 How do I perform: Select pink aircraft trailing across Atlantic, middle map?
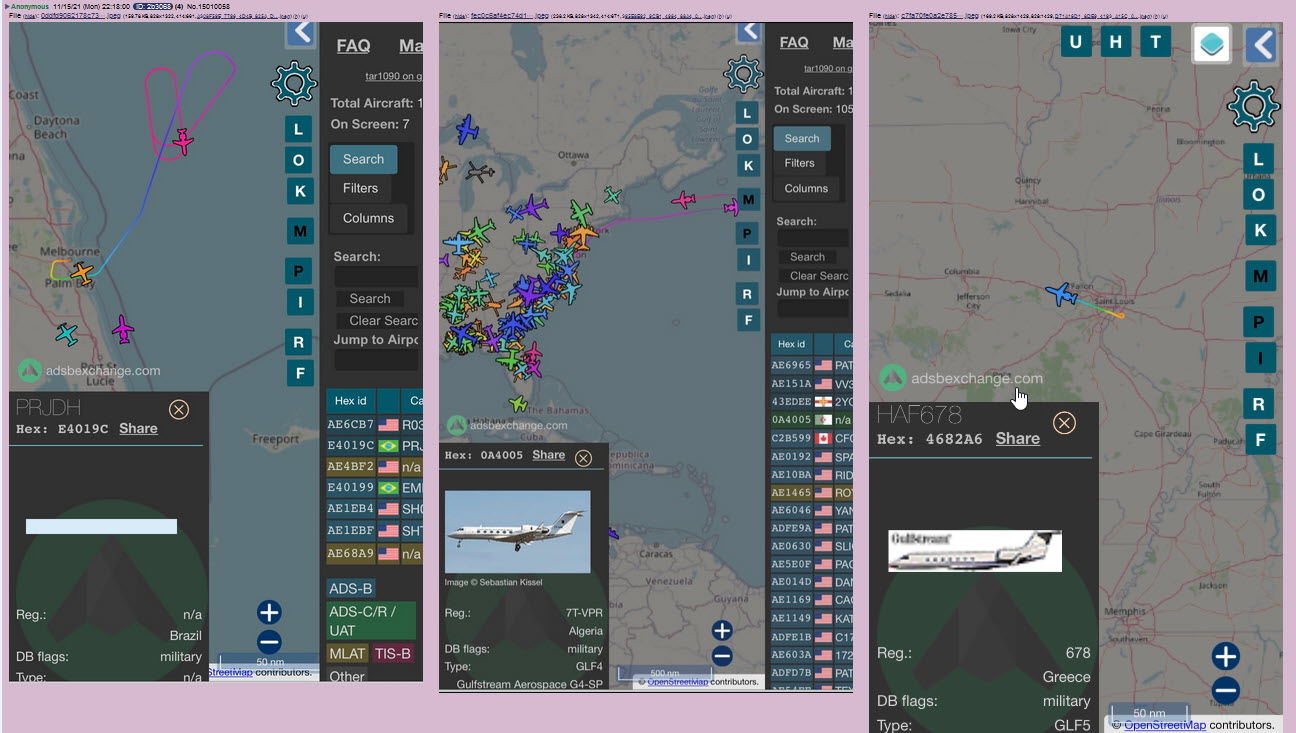coord(683,201)
